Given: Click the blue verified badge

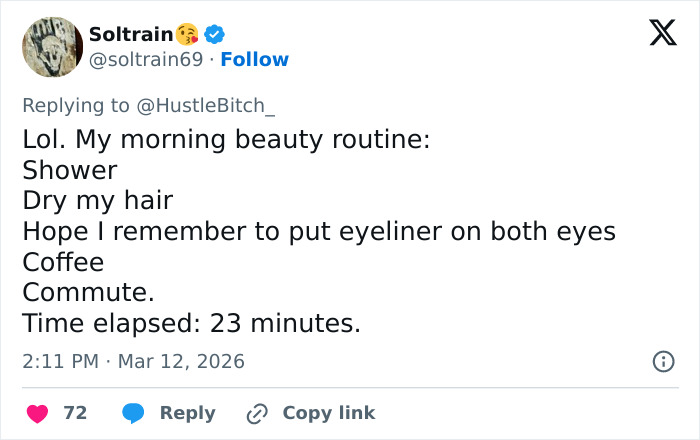Looking at the screenshot, I should (214, 34).
